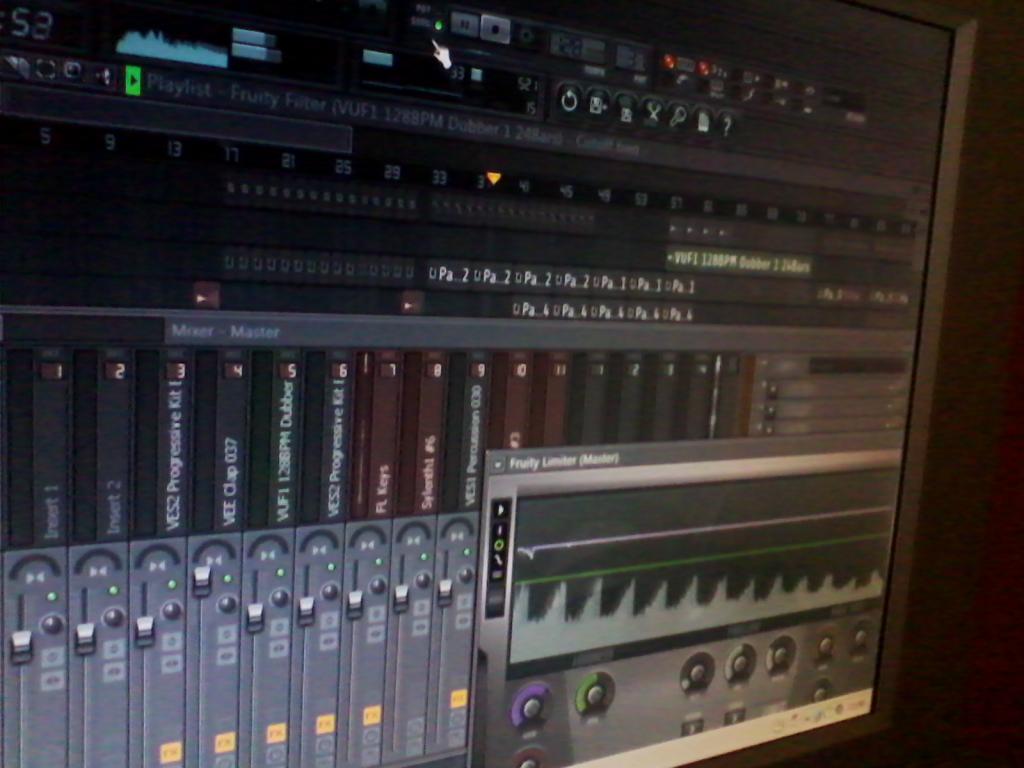Click Insert 2 stereo separation arc
This screenshot has height=768, width=1024.
click(98, 562)
